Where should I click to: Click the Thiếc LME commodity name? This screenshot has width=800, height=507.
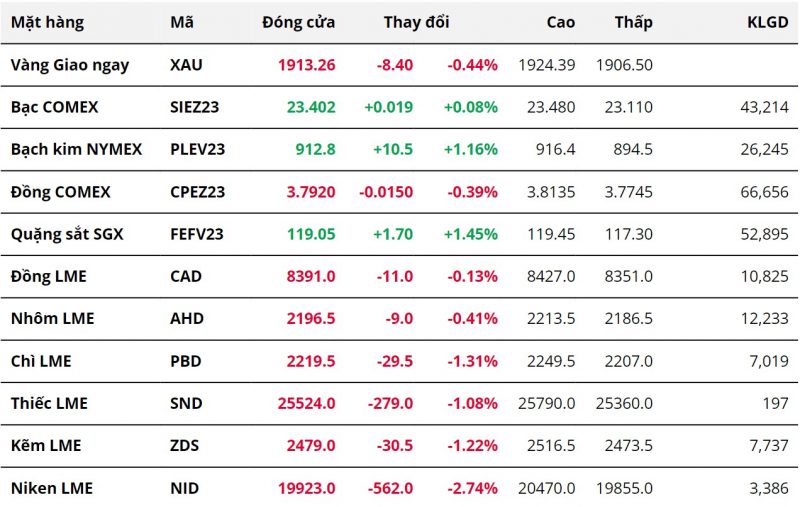49,403
